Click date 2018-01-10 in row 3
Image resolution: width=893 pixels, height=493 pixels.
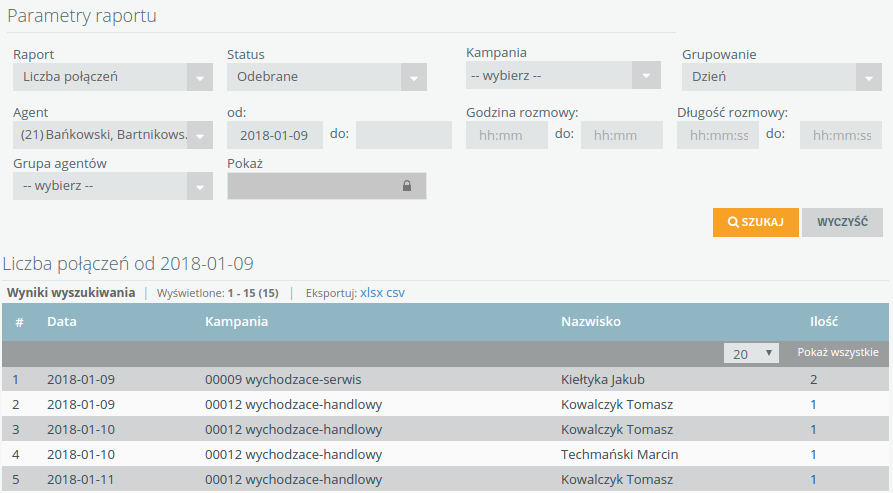point(81,430)
